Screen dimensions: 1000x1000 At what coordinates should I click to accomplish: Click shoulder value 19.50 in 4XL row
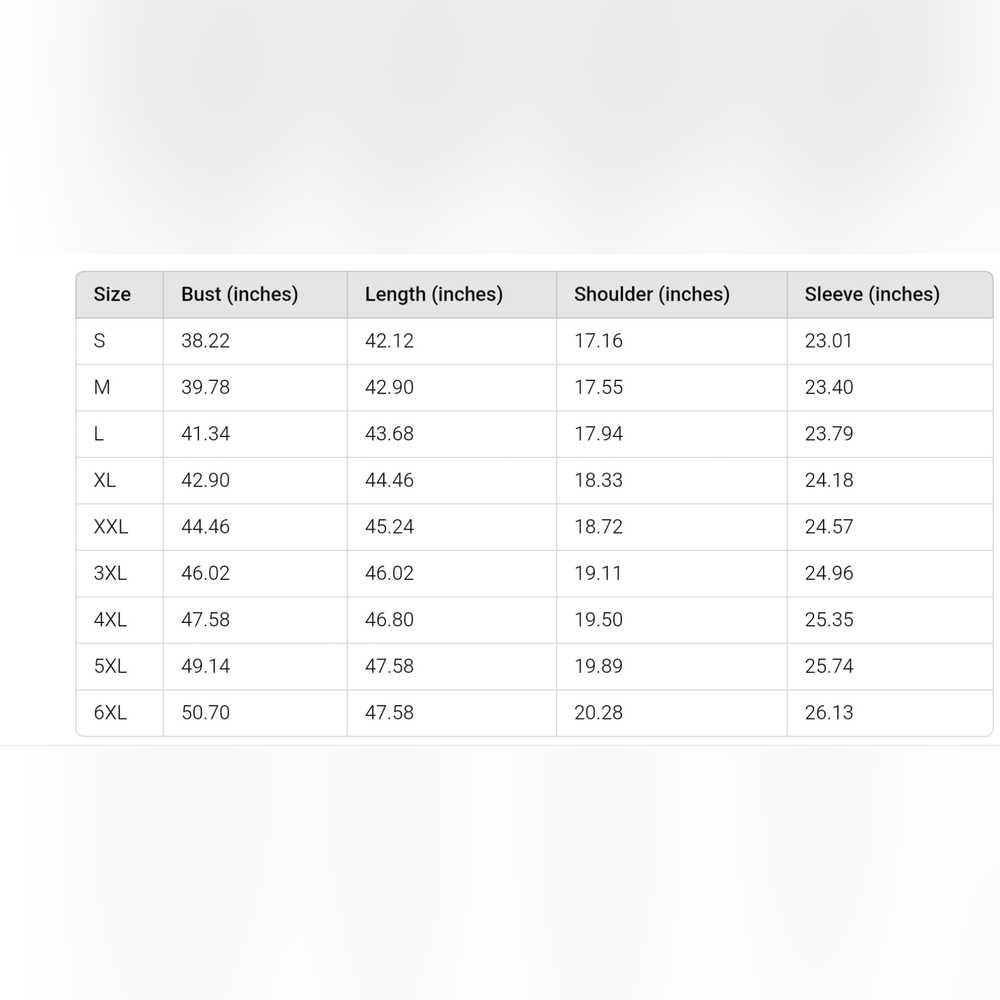[598, 620]
